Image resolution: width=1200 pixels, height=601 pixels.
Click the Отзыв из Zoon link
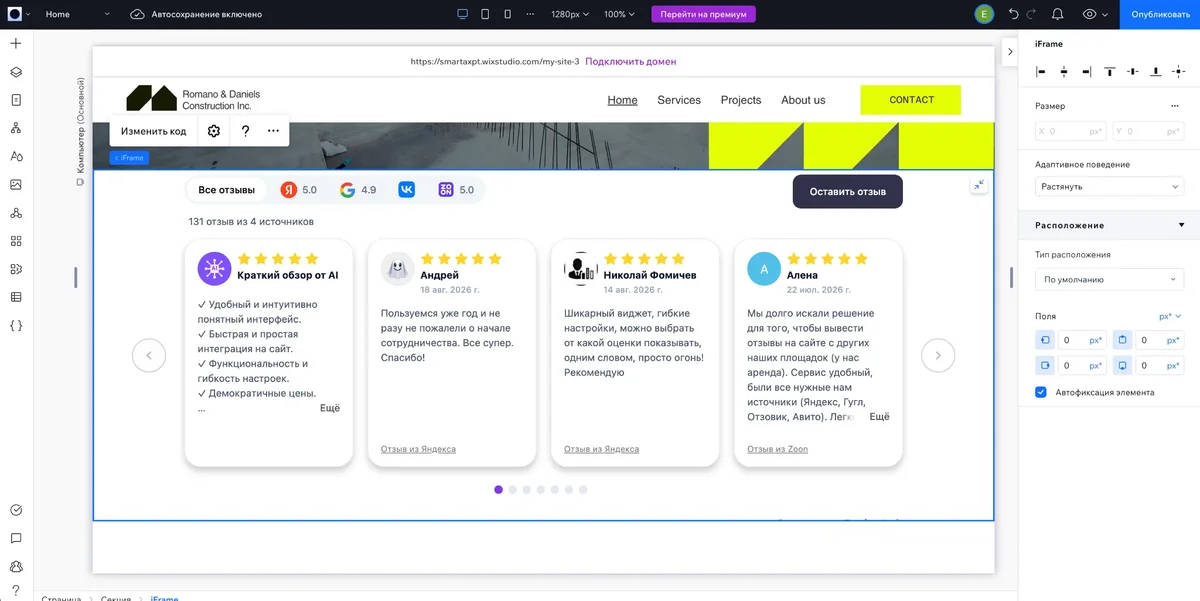[777, 449]
